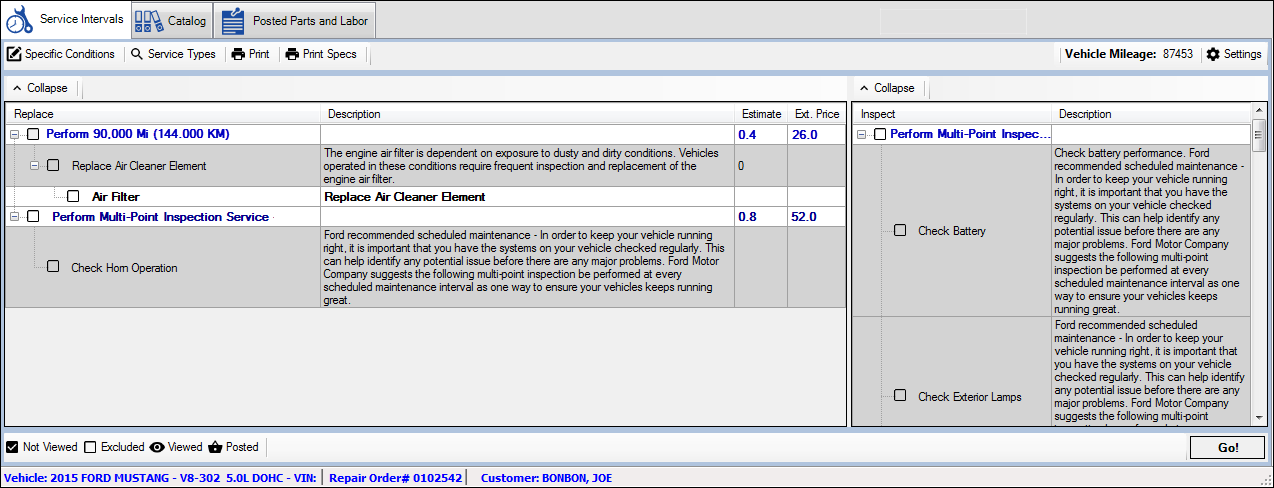Collapse the Perform 90,000 Mi tree node
Screen dimensions: 1274x488
(15, 135)
